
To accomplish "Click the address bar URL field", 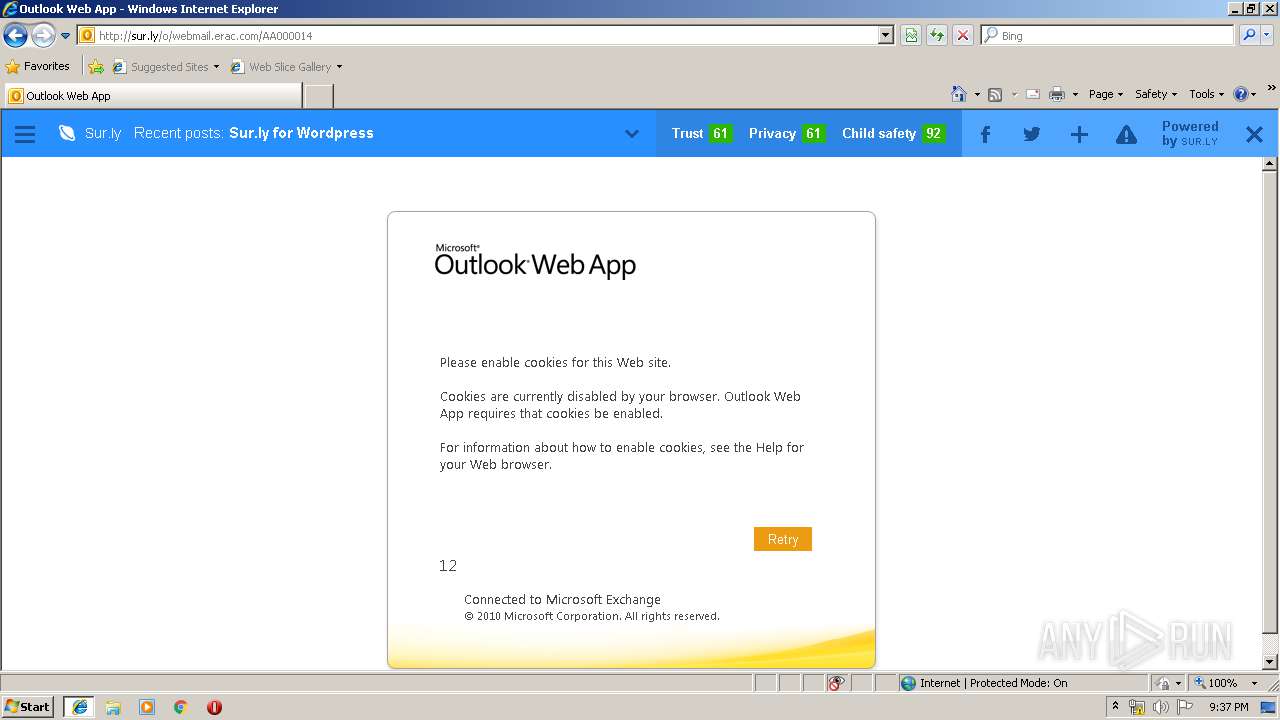I will tap(478, 35).
